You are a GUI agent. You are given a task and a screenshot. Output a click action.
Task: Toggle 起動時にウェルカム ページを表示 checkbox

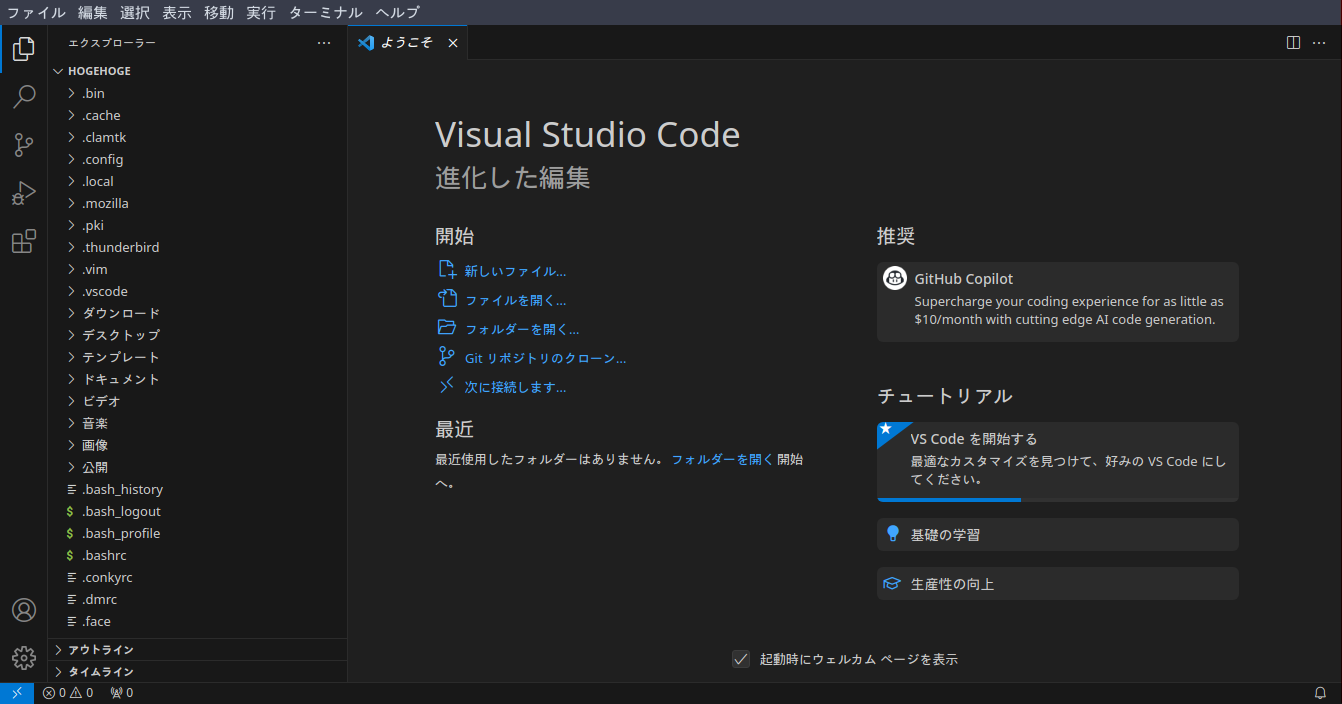(741, 659)
